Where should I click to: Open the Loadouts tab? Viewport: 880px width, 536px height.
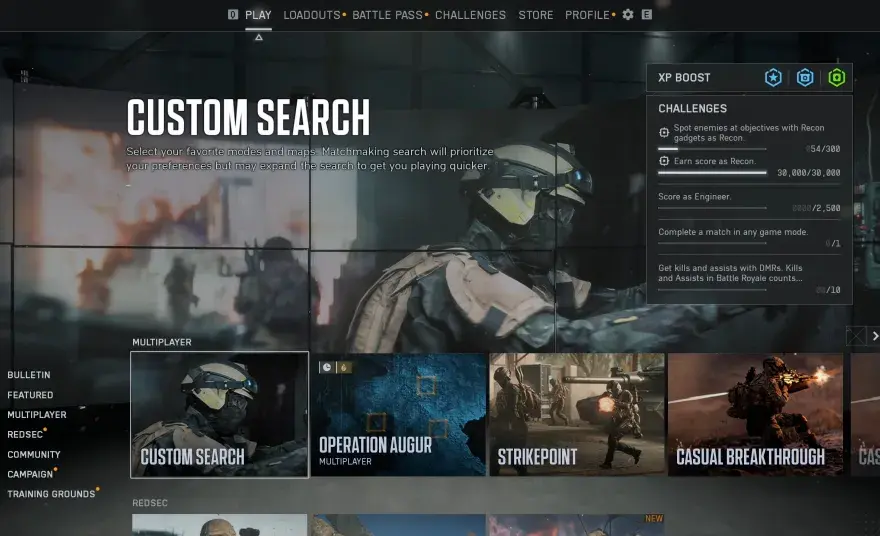point(312,15)
